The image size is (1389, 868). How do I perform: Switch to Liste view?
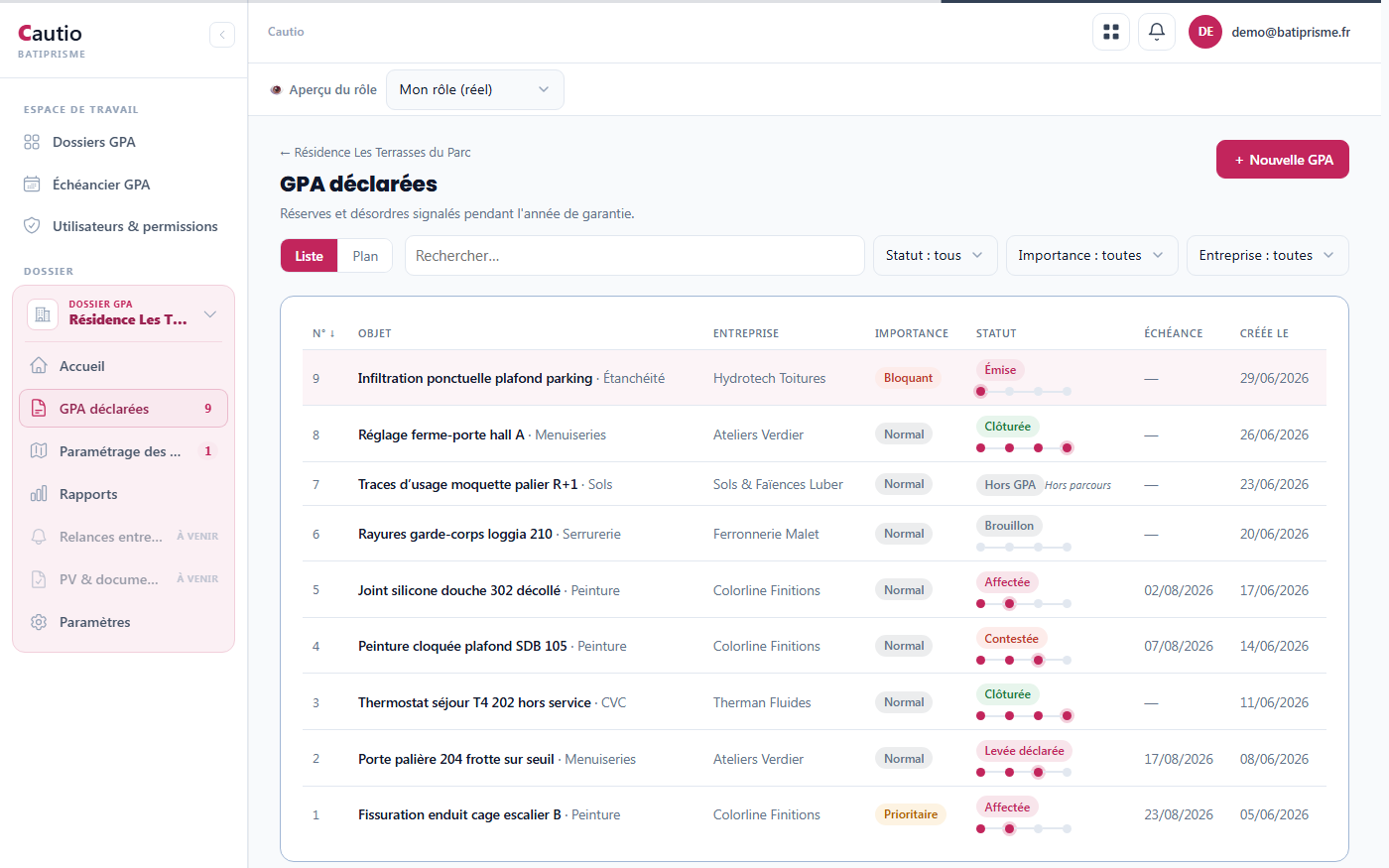(x=309, y=256)
